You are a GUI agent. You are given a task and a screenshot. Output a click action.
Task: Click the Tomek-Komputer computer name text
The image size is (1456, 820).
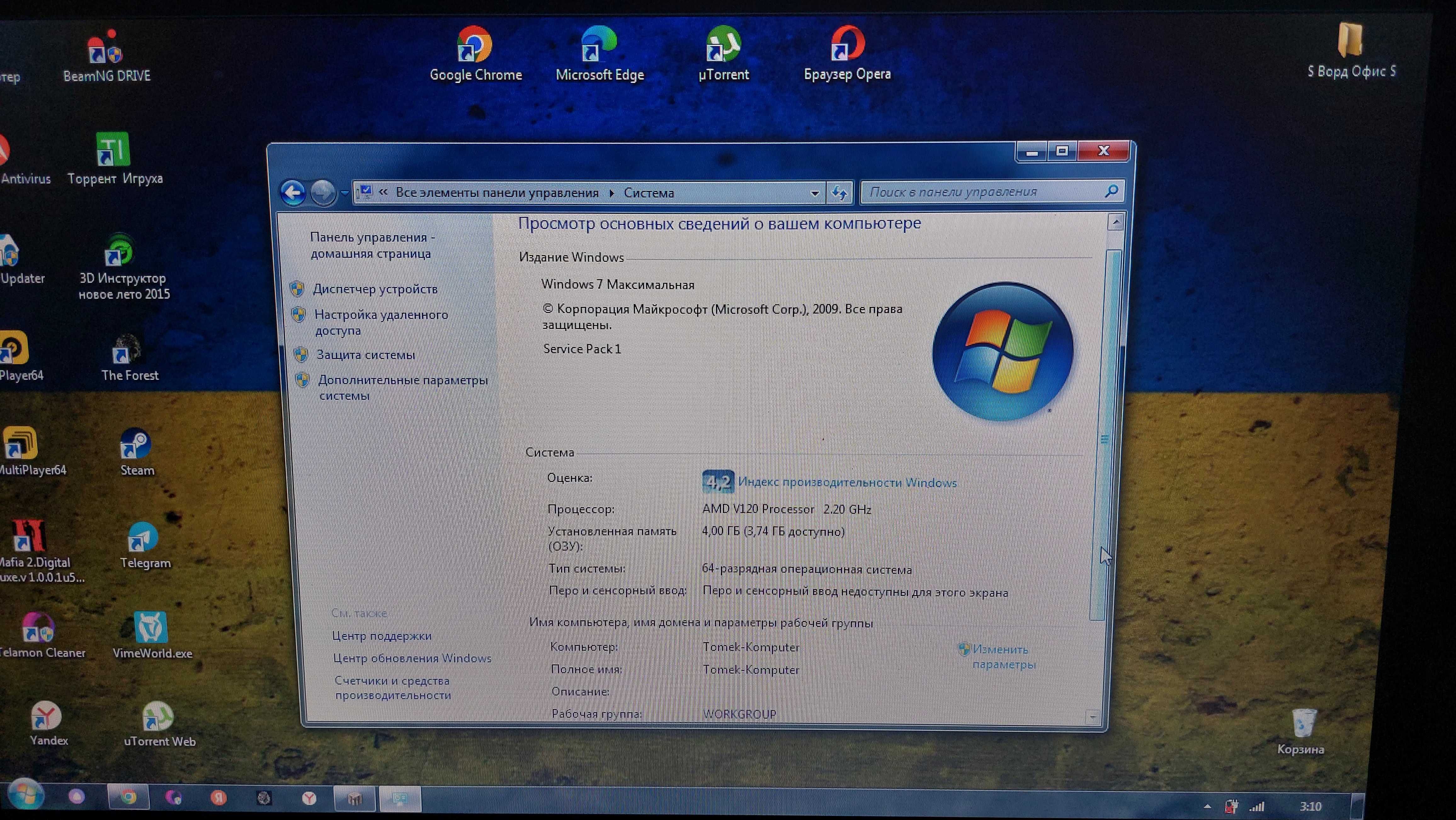(x=751, y=648)
